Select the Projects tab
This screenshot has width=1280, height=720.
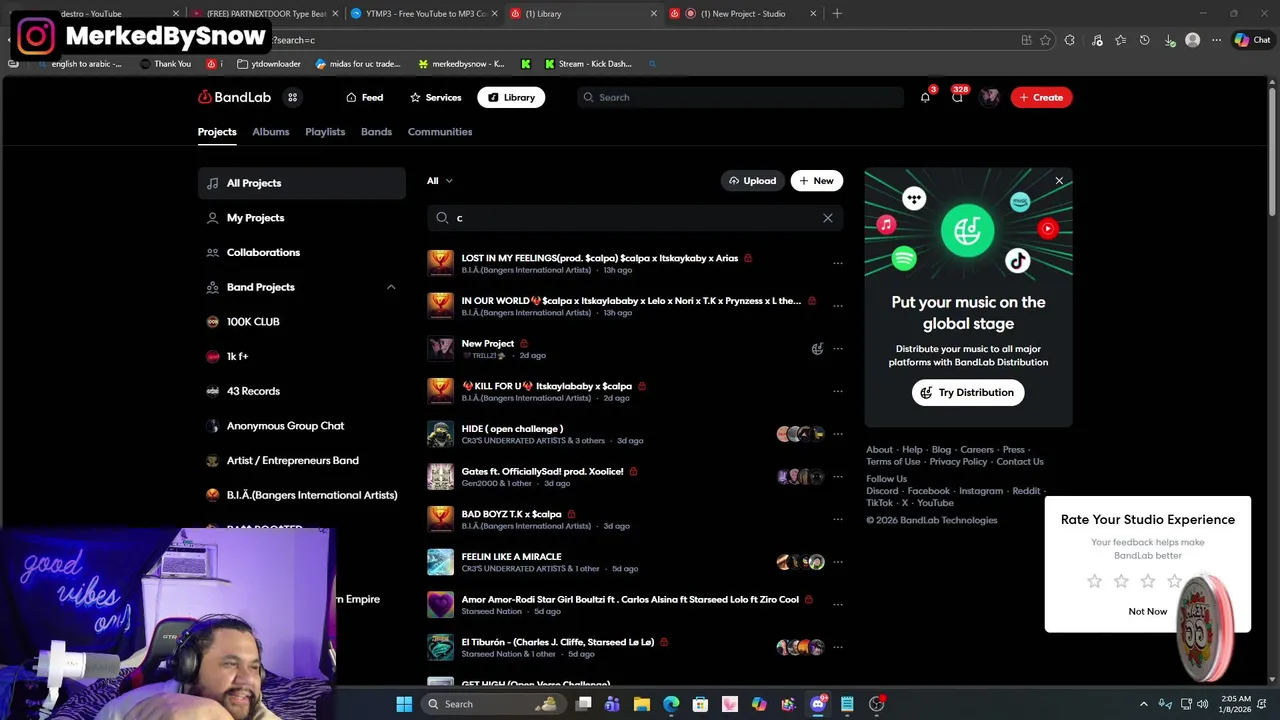217,132
